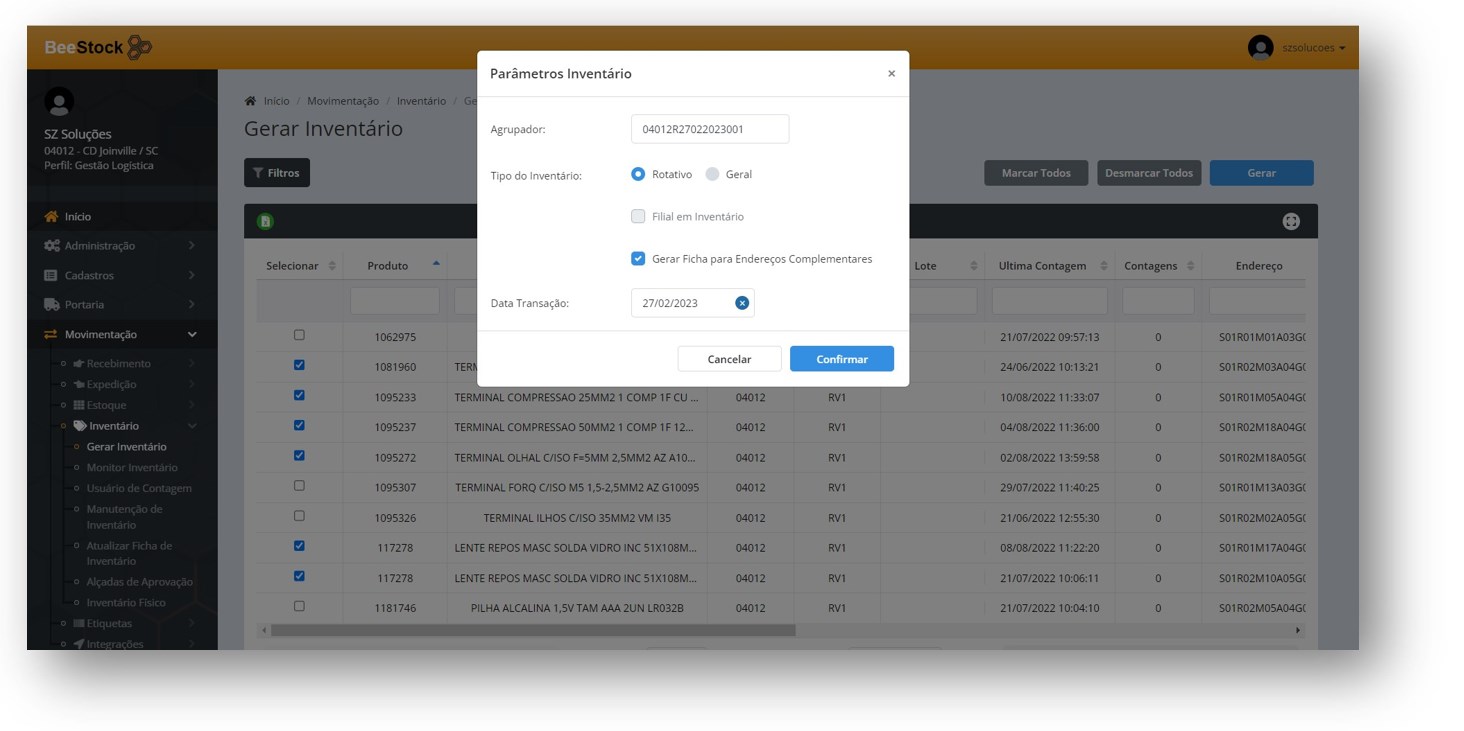Click the BeeStock logo
This screenshot has height=731, width=1464.
click(x=98, y=47)
